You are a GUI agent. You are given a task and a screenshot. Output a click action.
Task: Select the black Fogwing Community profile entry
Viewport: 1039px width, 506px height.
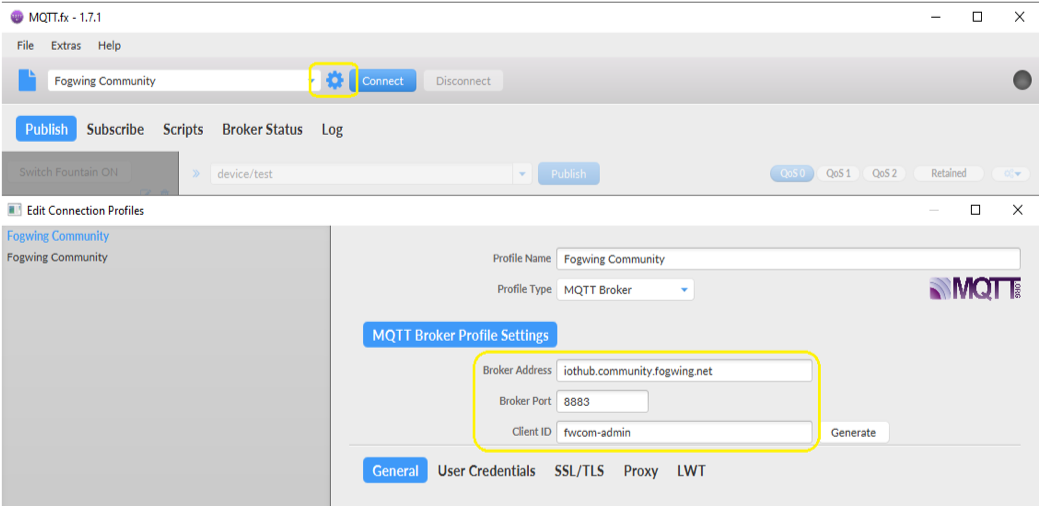pos(57,257)
